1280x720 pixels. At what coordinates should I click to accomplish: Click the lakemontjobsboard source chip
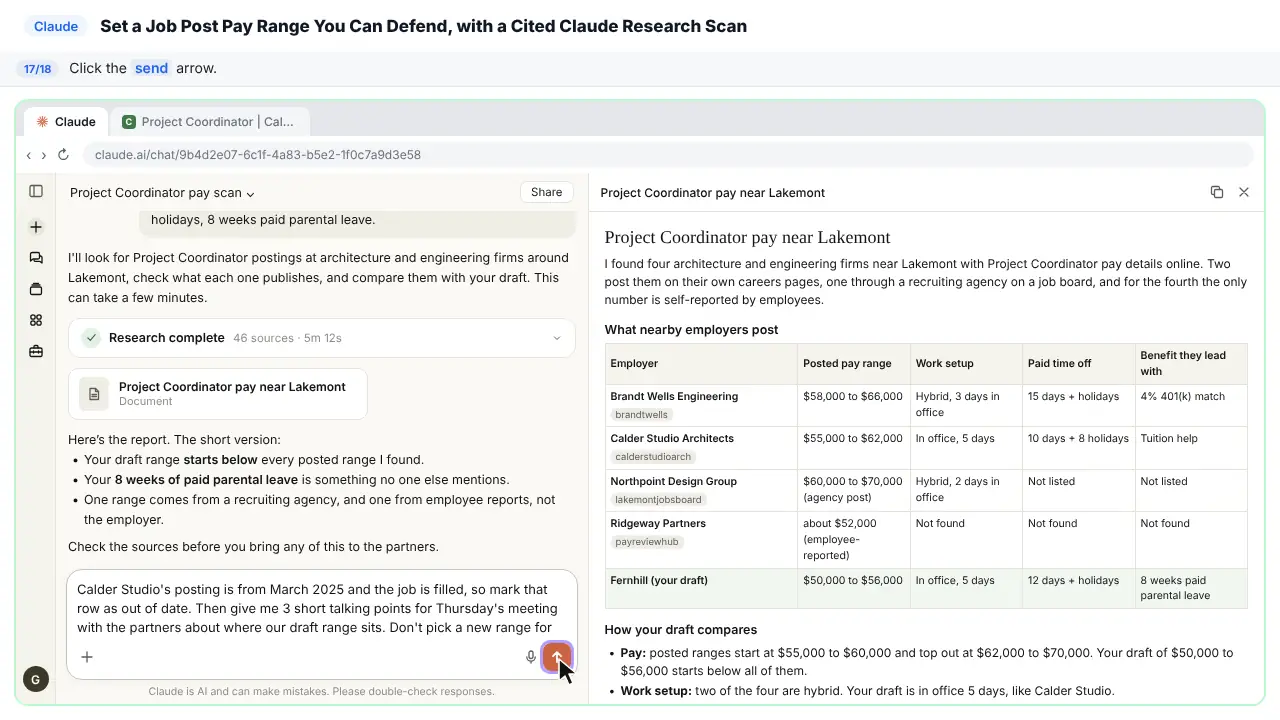658,499
